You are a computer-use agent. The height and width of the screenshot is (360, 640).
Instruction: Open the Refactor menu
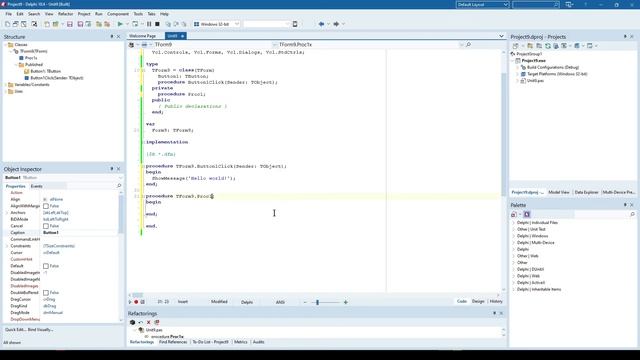[x=65, y=14]
